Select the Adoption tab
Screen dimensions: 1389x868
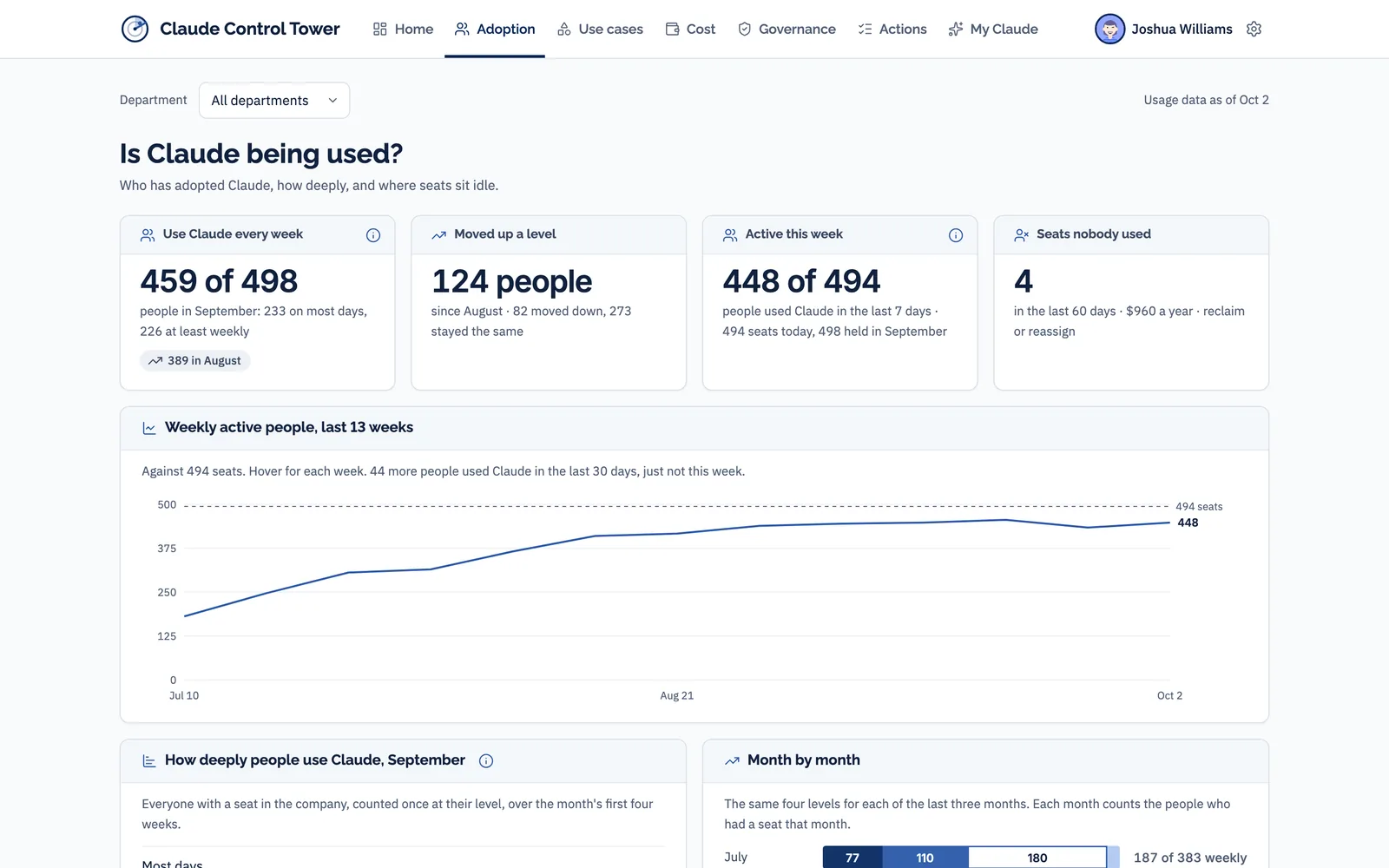[x=495, y=29]
